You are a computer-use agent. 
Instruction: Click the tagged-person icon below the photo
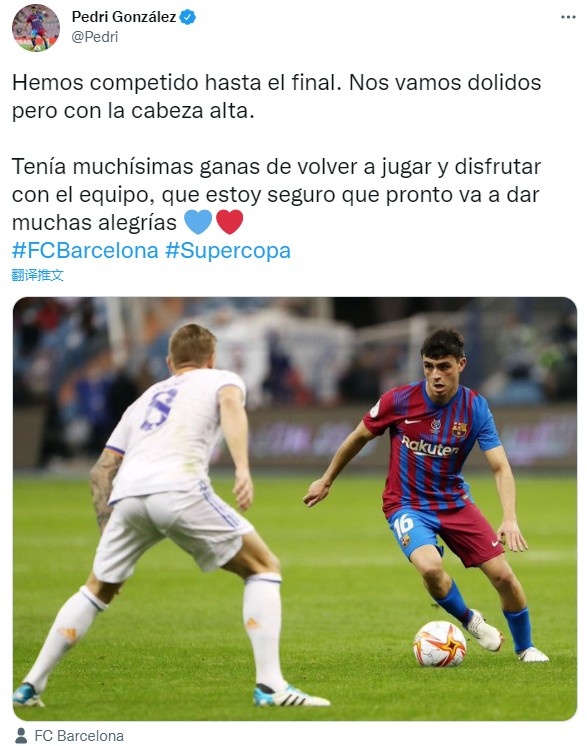[x=21, y=736]
